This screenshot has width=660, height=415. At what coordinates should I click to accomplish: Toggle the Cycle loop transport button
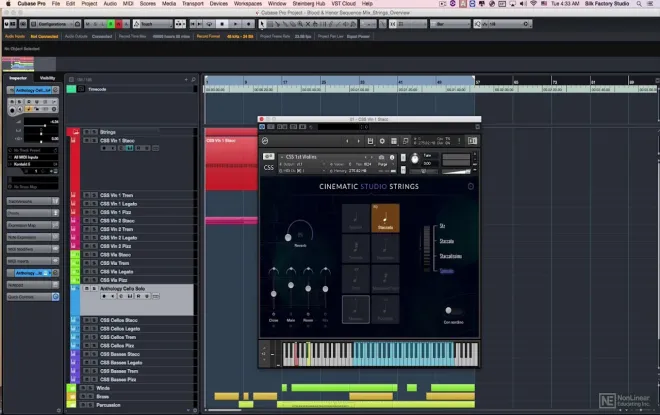[x=209, y=24]
